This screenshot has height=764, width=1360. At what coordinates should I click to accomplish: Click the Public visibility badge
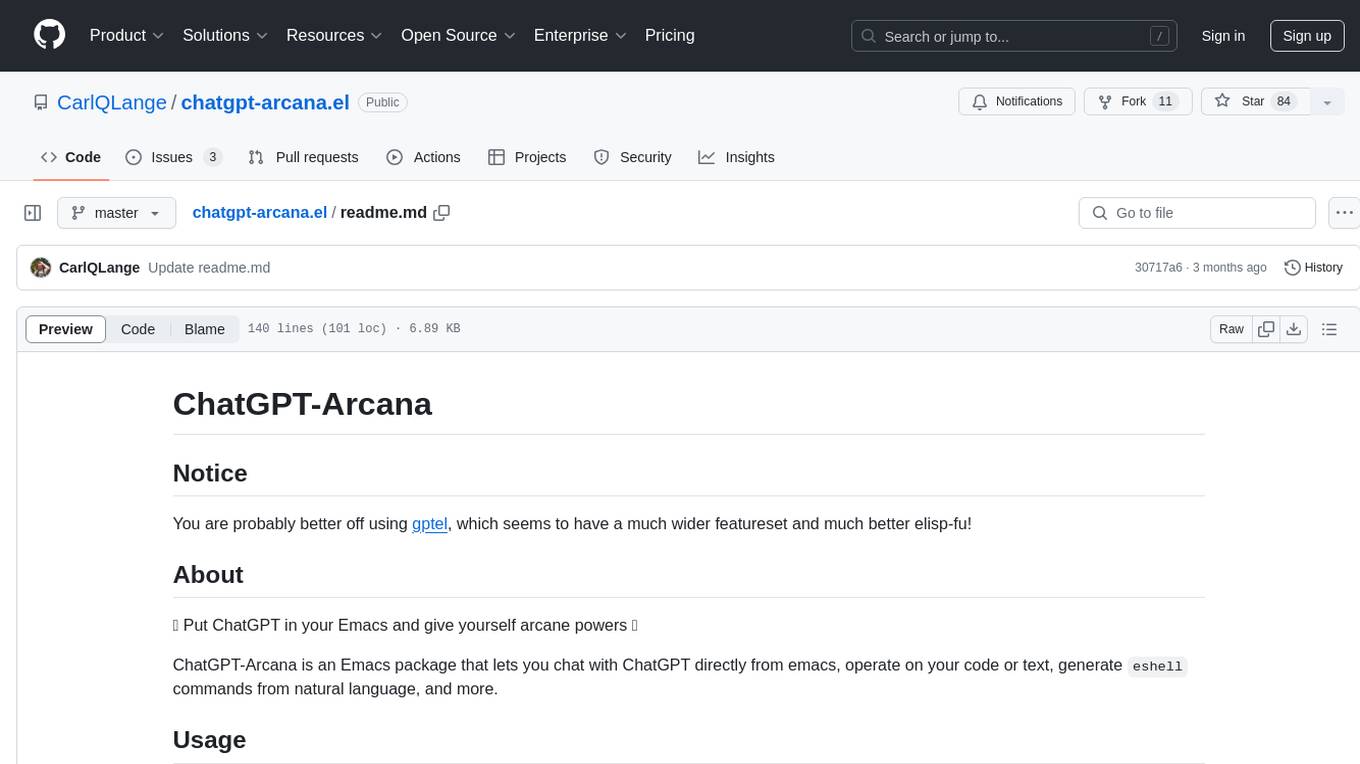[x=383, y=102]
